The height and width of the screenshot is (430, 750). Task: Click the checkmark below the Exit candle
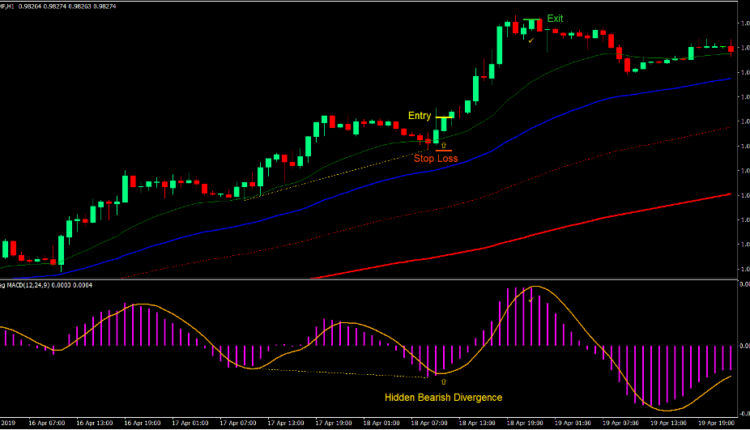coord(532,40)
